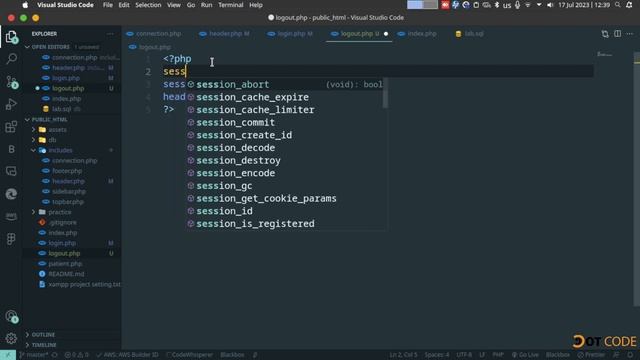
Task: Open the Help menu
Action: tap(256, 5)
